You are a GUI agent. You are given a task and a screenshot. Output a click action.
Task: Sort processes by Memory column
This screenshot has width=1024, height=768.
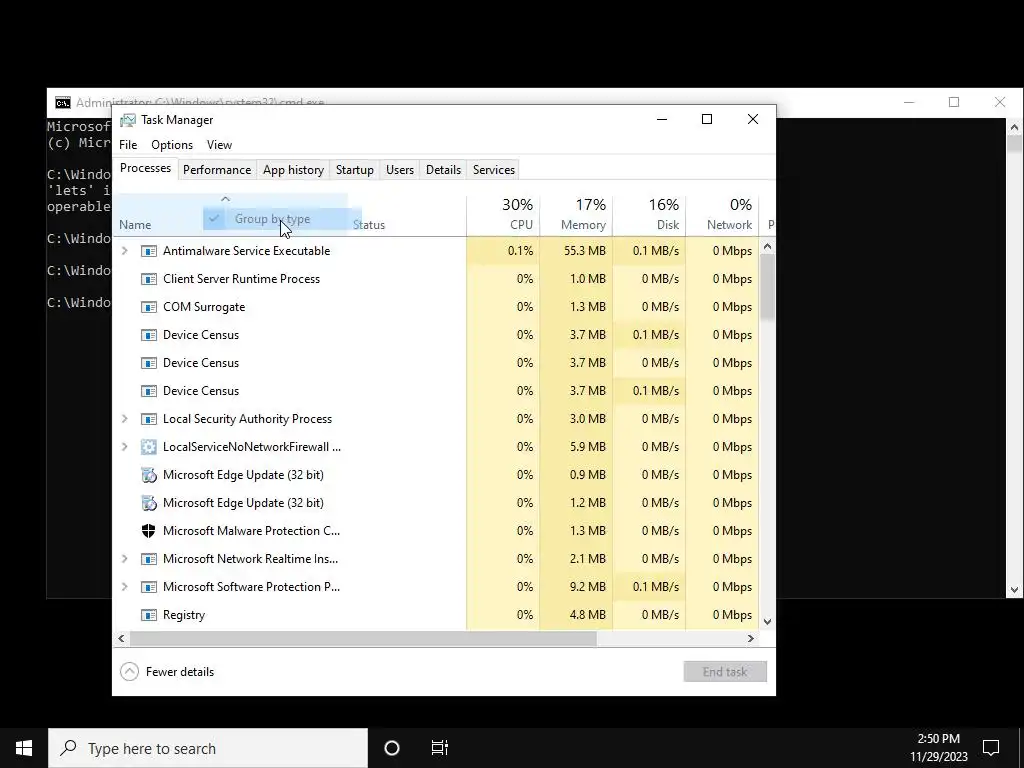pos(577,215)
